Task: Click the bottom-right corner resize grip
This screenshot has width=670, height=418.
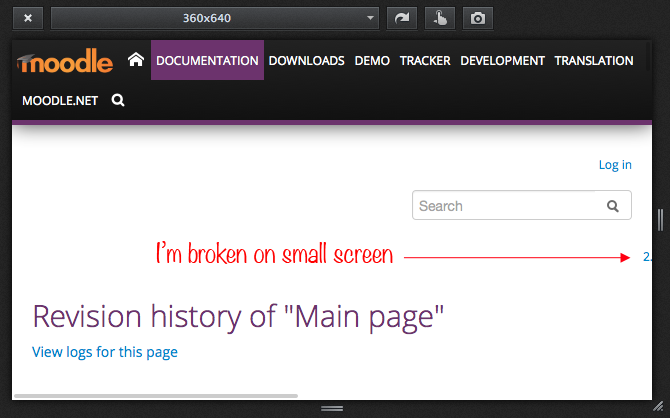Action: [x=660, y=406]
